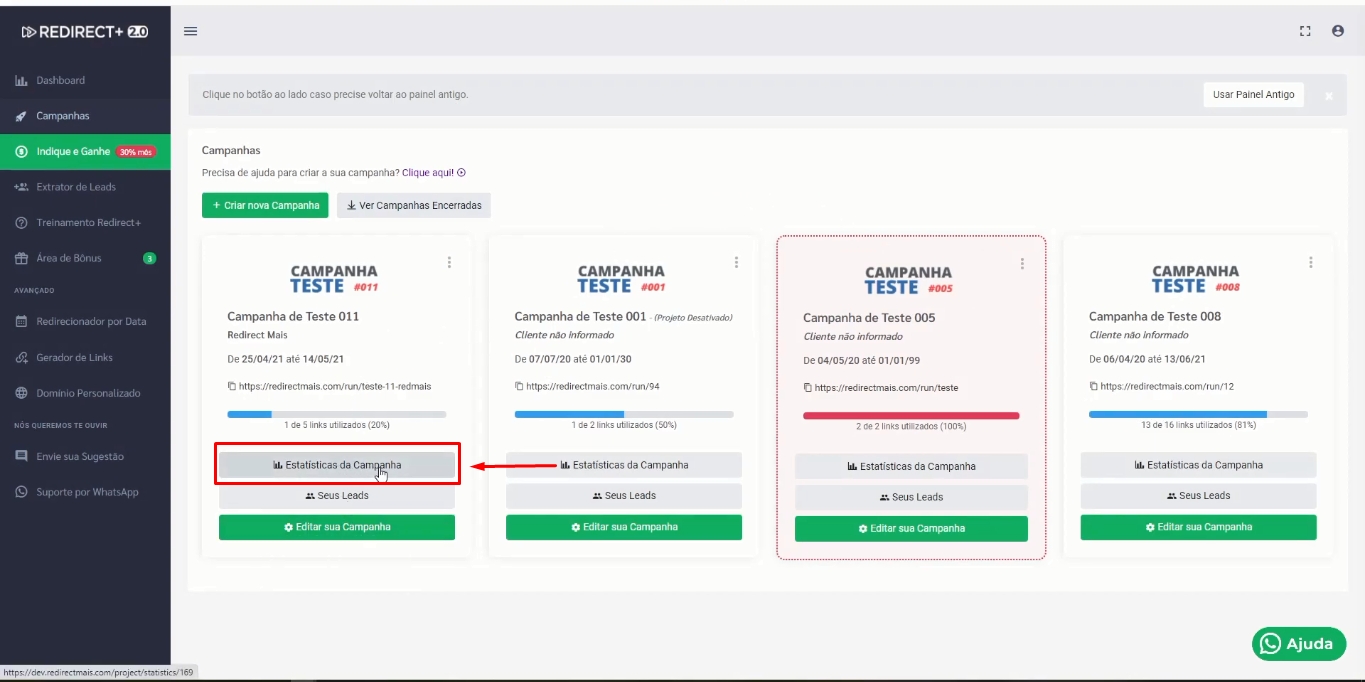Copy link icon for Campanha de Teste 011
The width and height of the screenshot is (1365, 682).
(232, 386)
